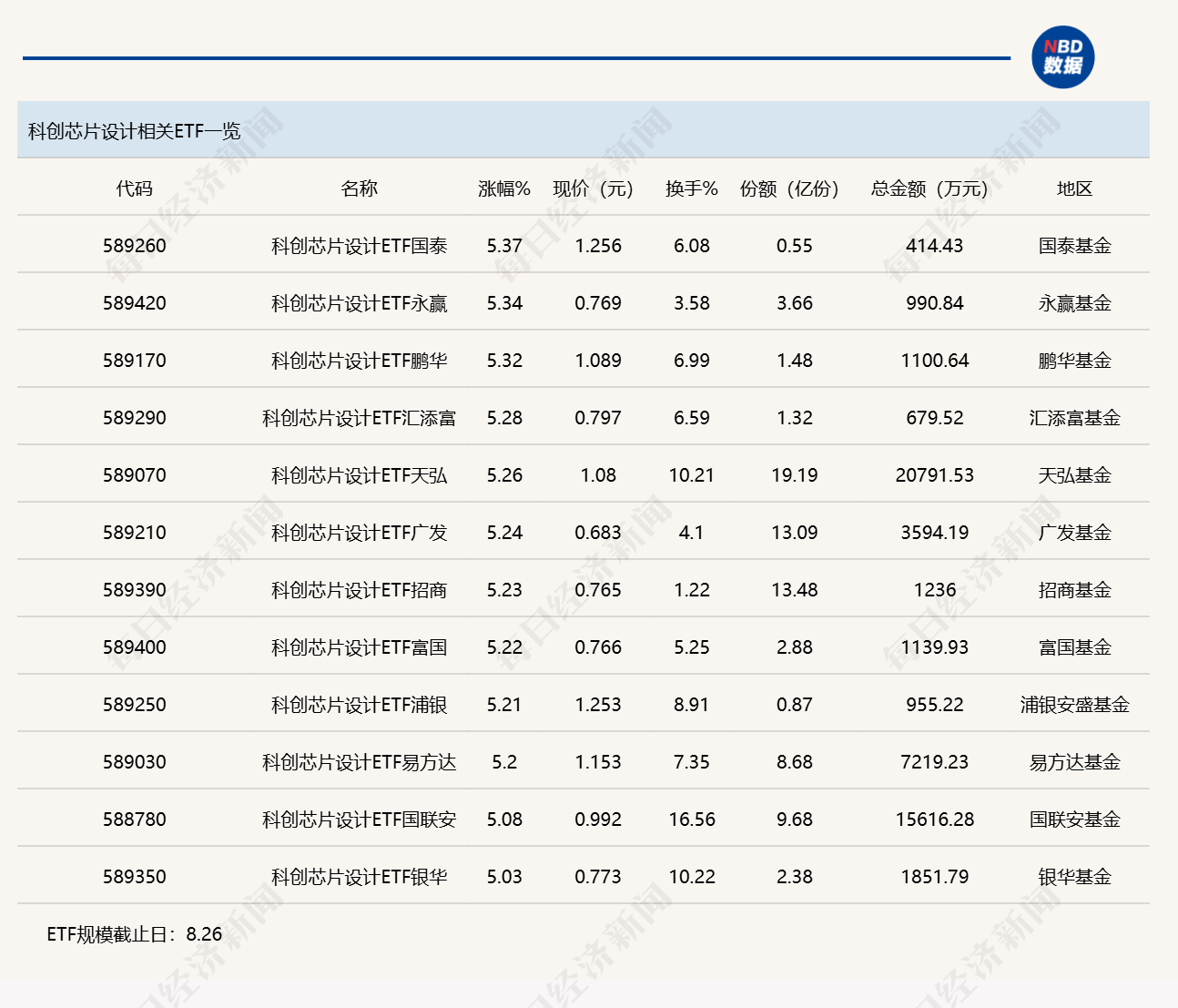Select fund code 588780

(x=135, y=820)
